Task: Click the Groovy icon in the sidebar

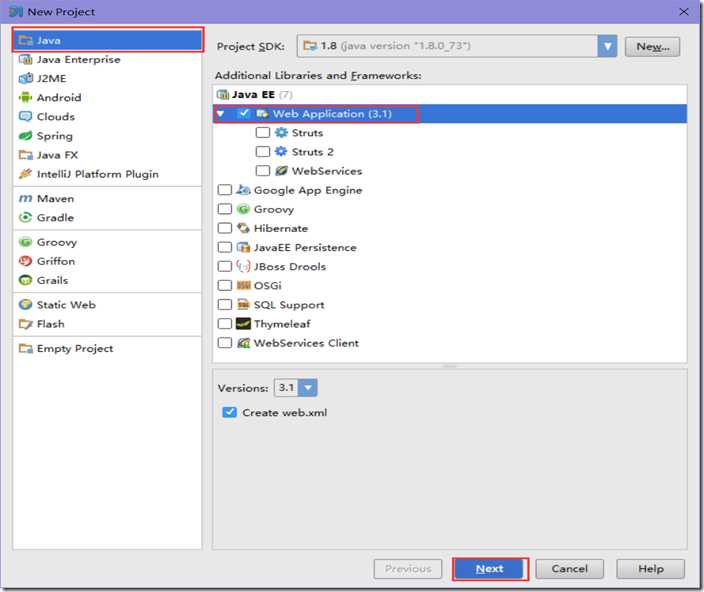Action: coord(26,242)
